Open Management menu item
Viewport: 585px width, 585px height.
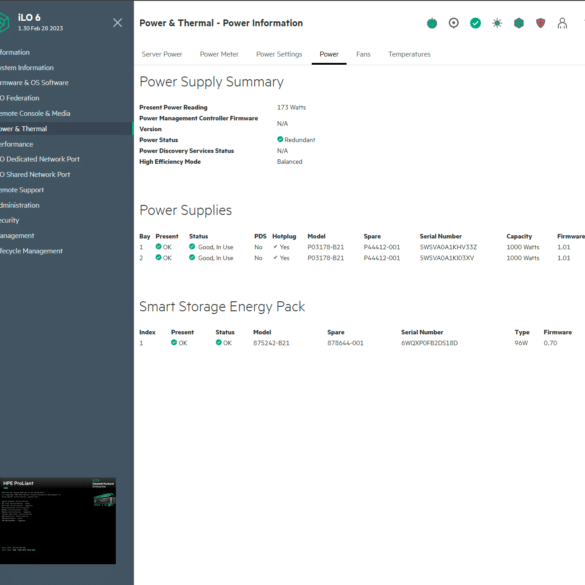click(x=17, y=235)
